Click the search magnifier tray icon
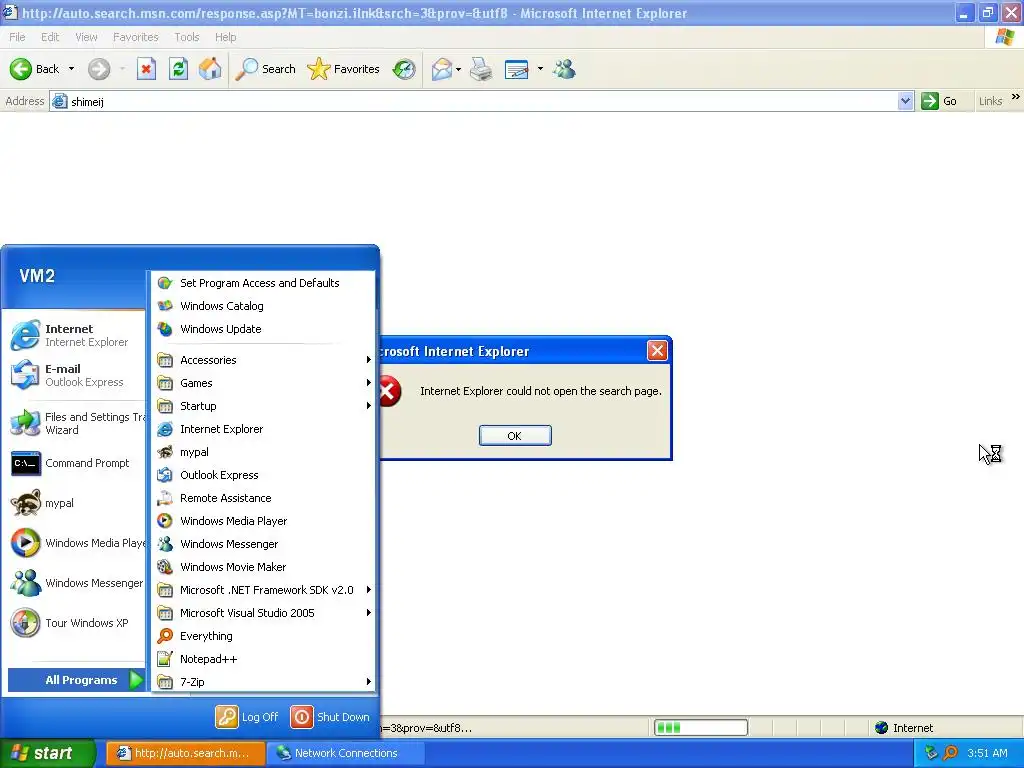The width and height of the screenshot is (1024, 768). click(951, 753)
